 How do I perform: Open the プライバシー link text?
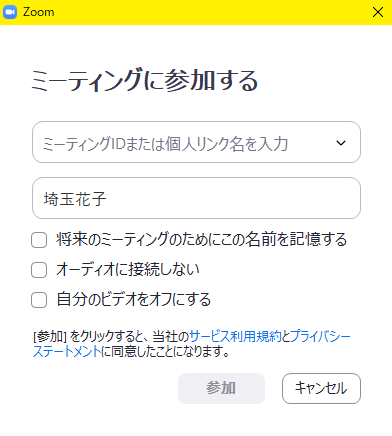(x=320, y=336)
